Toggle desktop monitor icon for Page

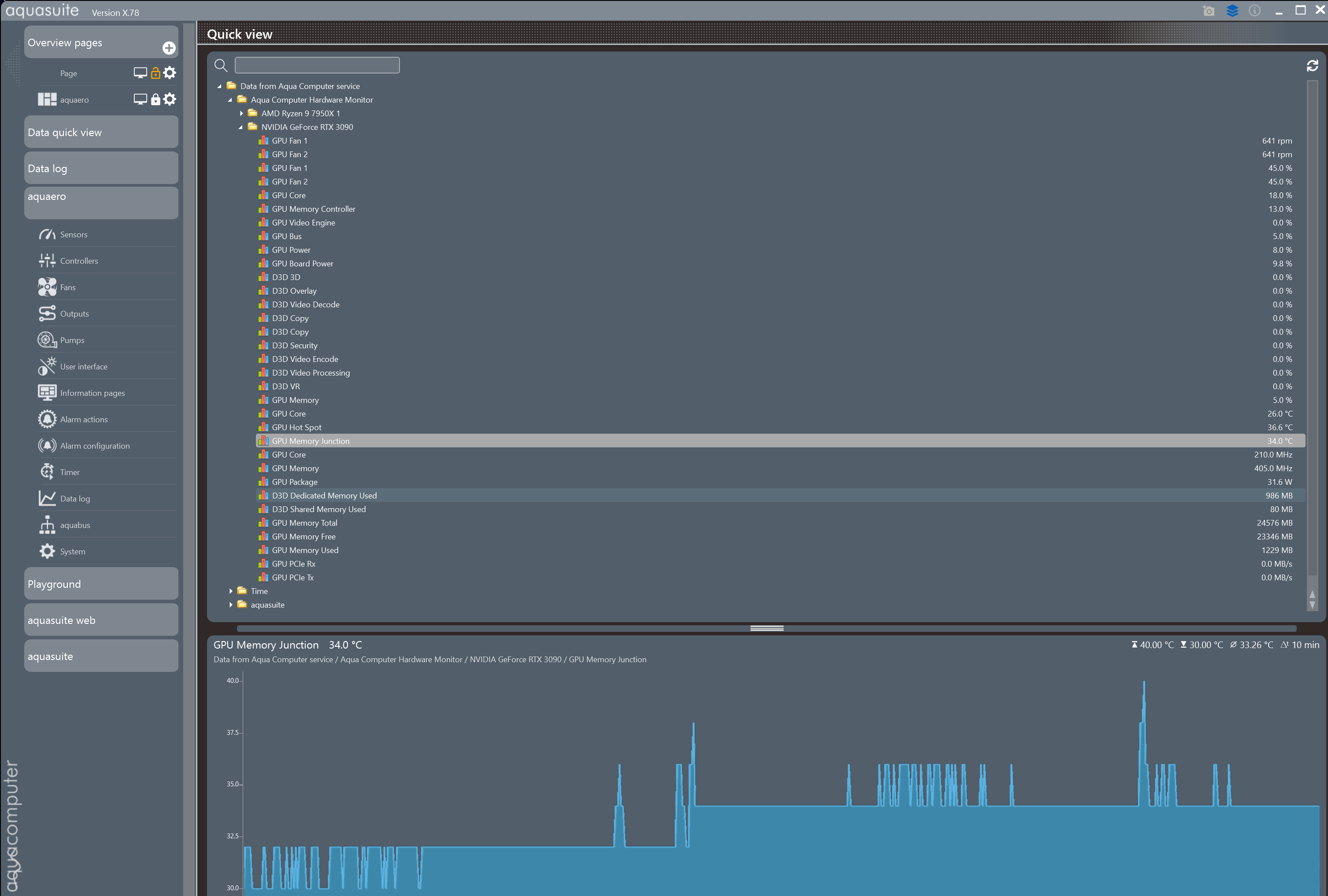click(140, 73)
